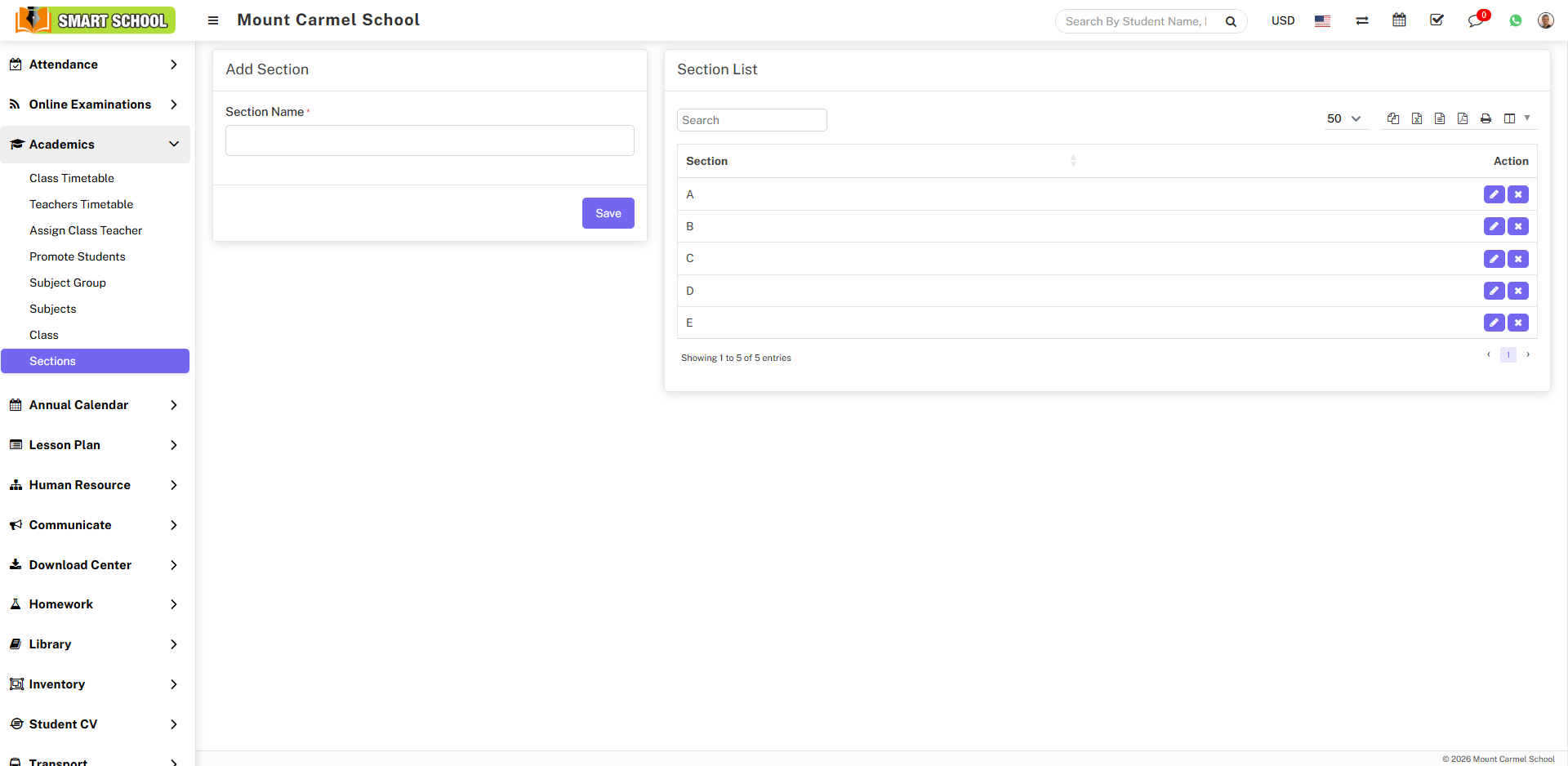Image resolution: width=1568 pixels, height=766 pixels.
Task: Open the chat notifications icon
Action: [1476, 21]
